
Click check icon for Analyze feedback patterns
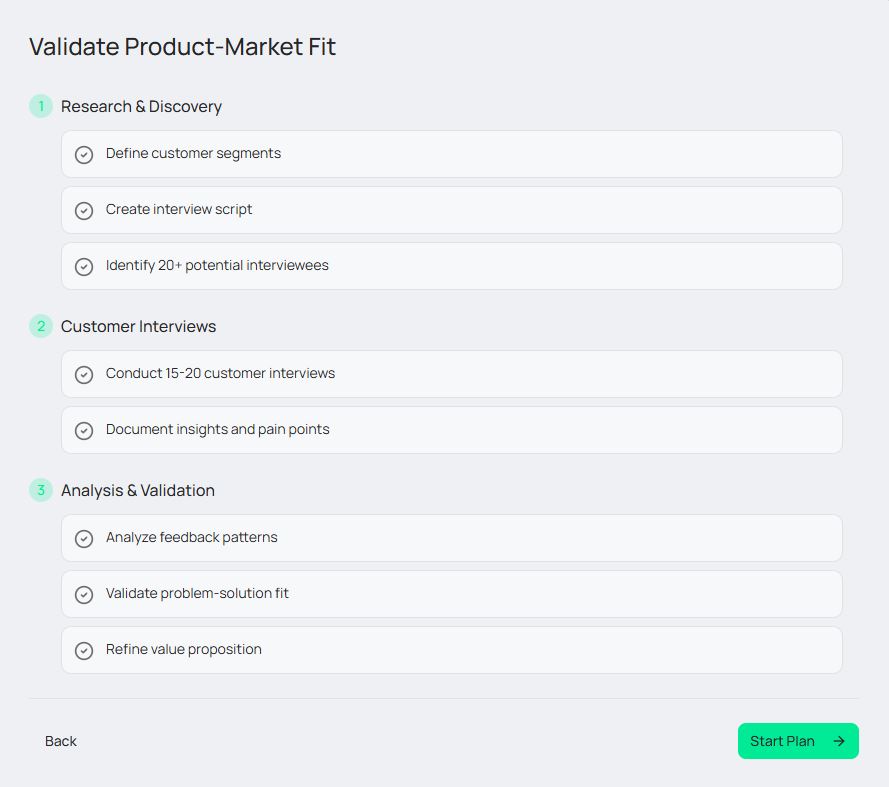pyautogui.click(x=84, y=539)
